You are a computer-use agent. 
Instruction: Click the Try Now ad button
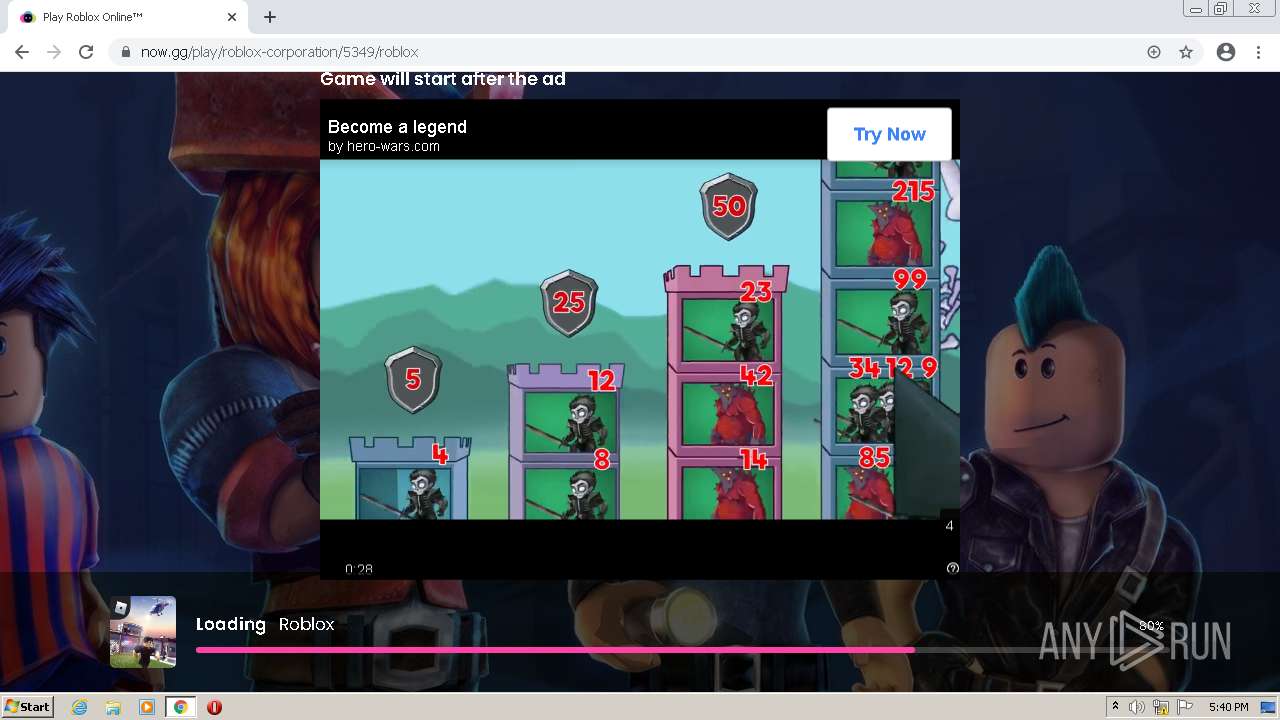tap(889, 134)
